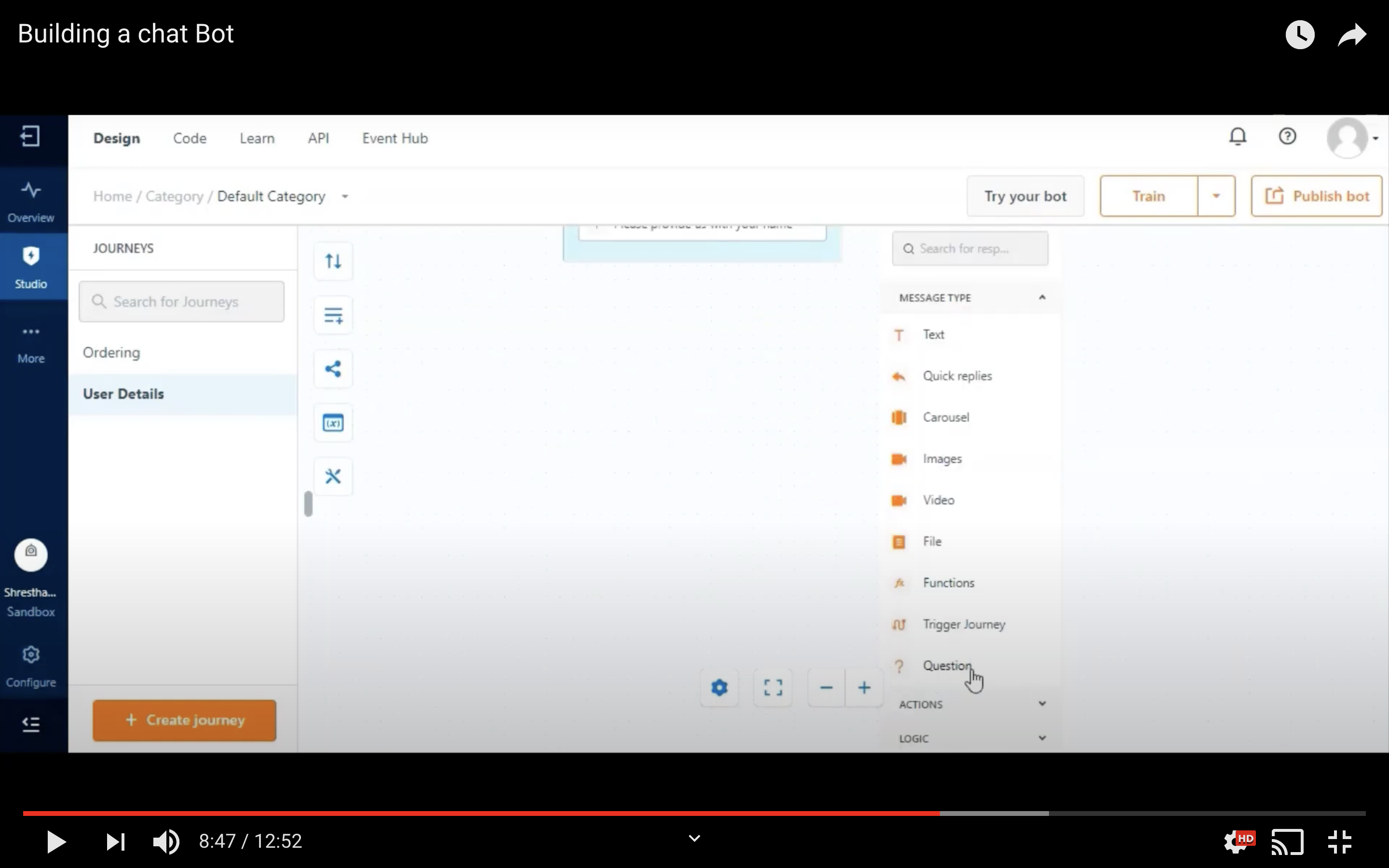Open the help question mark icon
This screenshot has height=868, width=1389.
click(1287, 136)
